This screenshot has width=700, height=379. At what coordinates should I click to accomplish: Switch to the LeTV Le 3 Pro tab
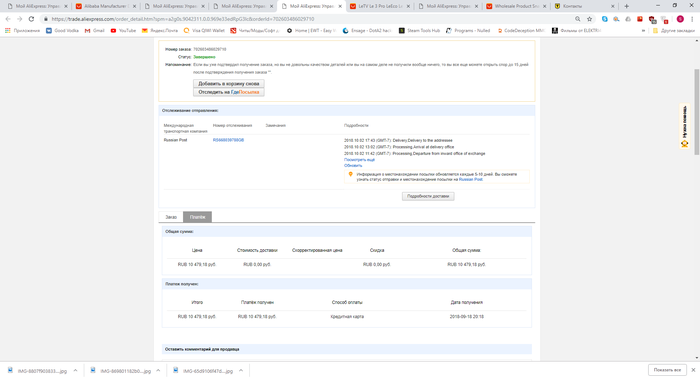click(379, 6)
